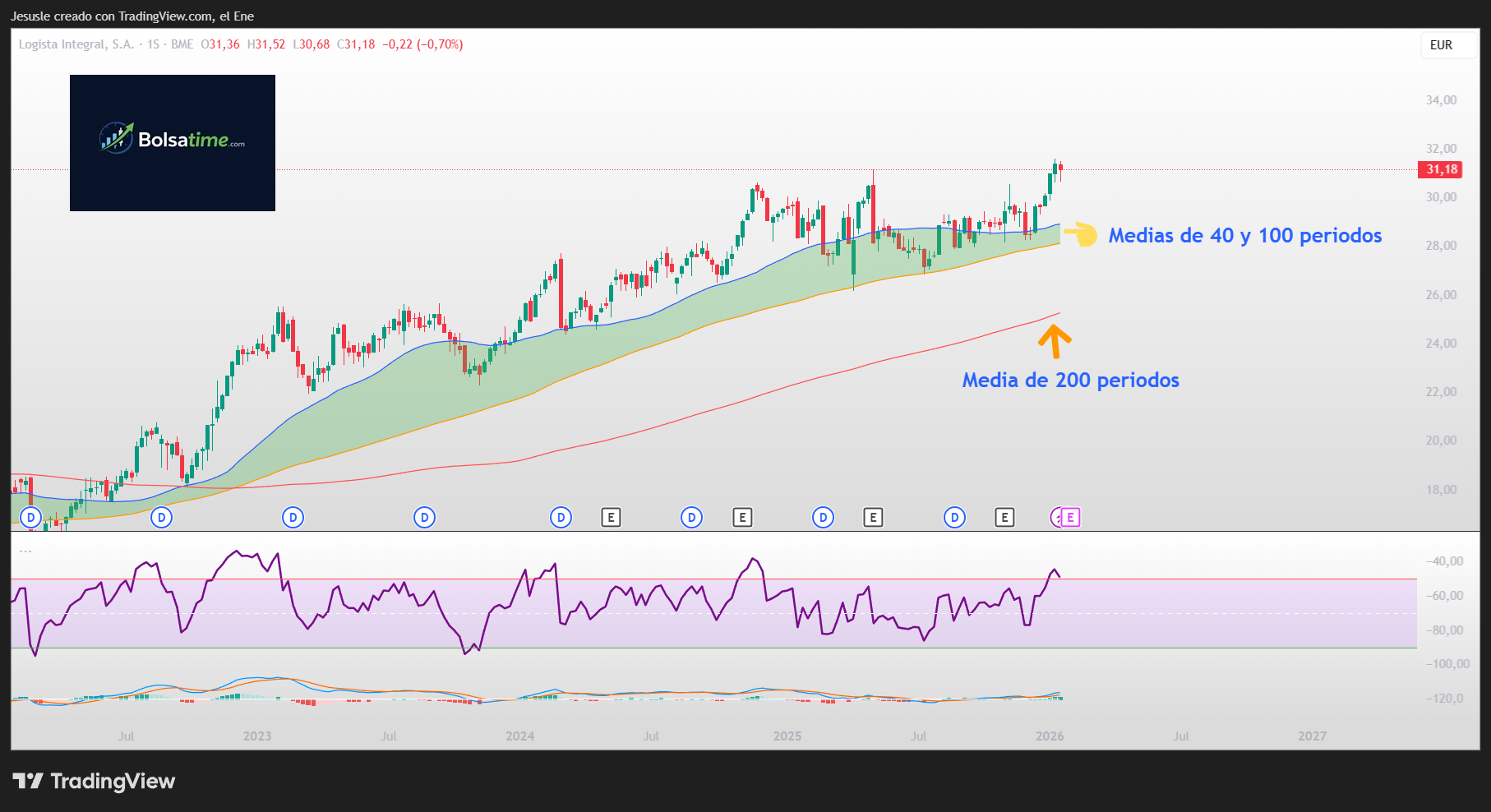Click the 34,00 level on price scale
1491x812 pixels.
1441,100
